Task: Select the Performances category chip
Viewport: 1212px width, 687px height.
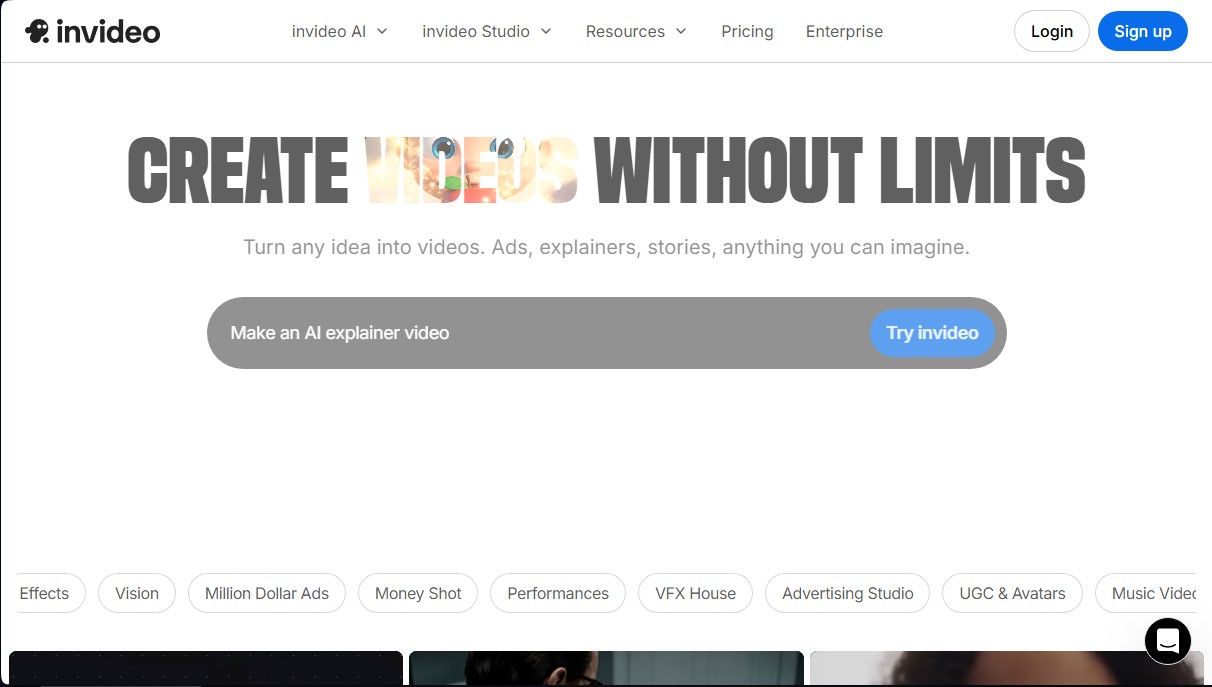Action: click(558, 593)
